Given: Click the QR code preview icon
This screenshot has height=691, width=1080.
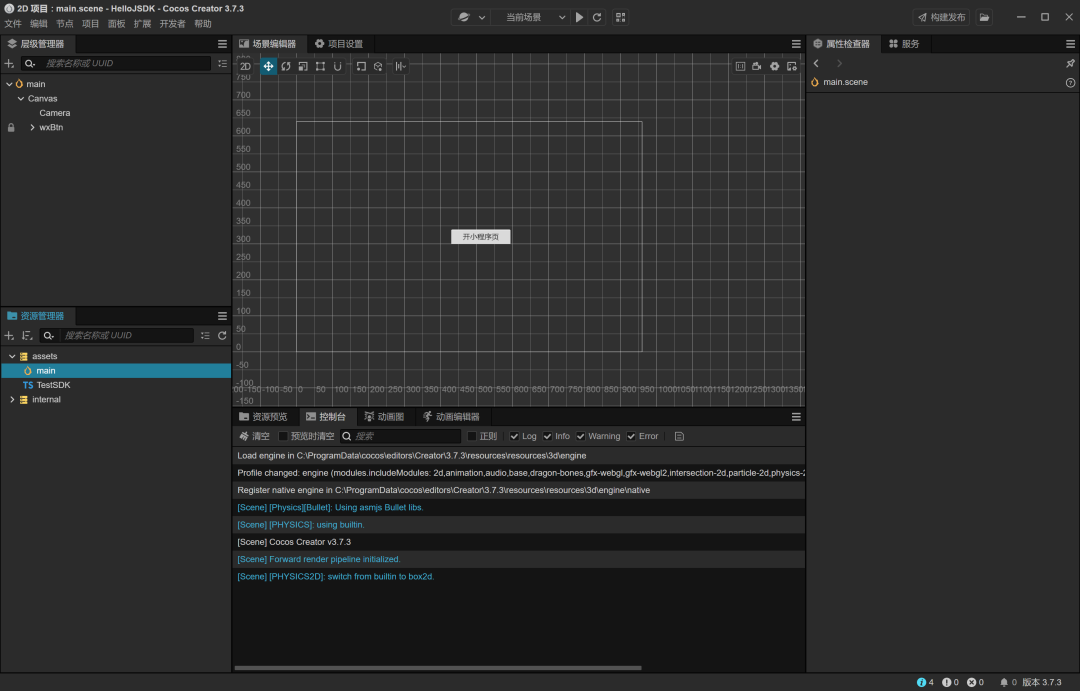Looking at the screenshot, I should [x=621, y=17].
